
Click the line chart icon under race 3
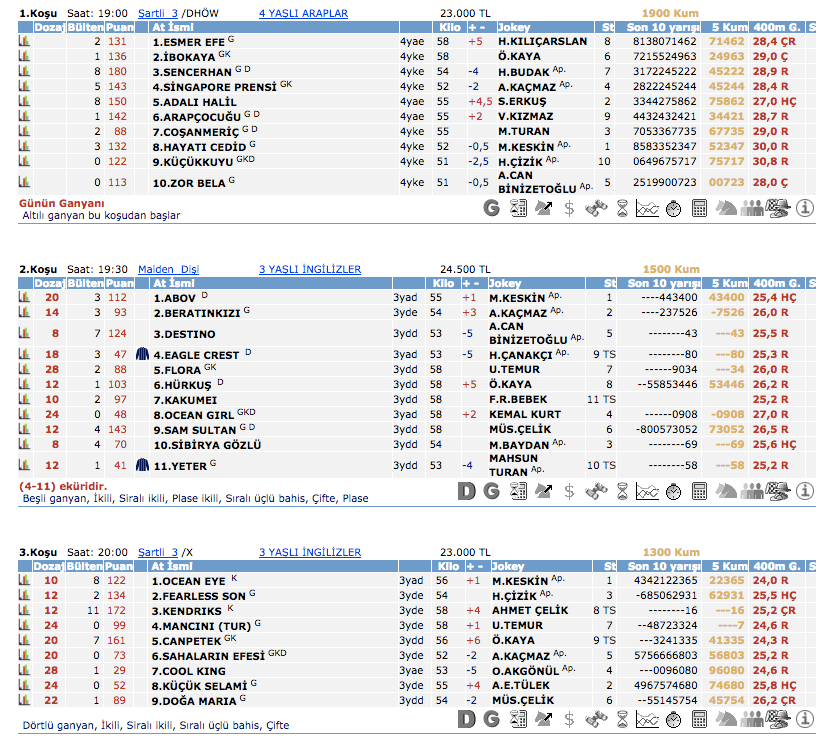647,719
